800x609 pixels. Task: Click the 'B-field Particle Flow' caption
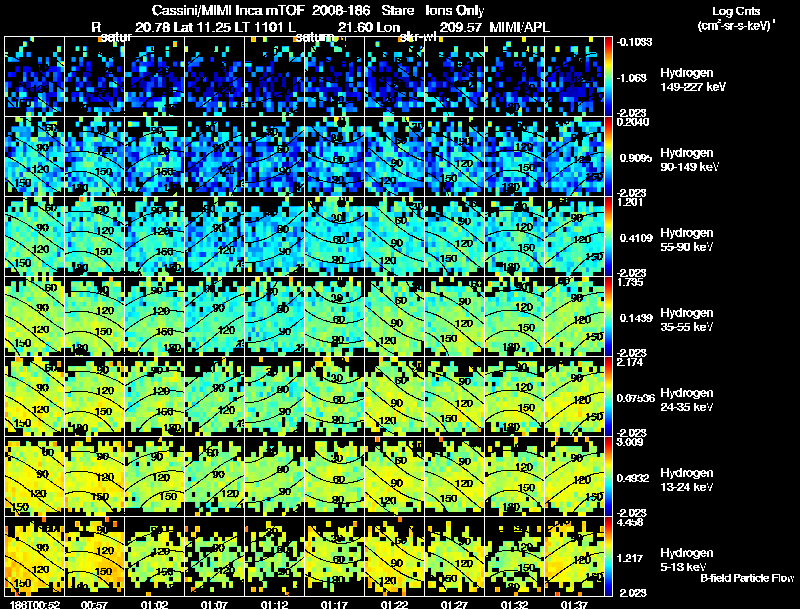pyautogui.click(x=747, y=578)
